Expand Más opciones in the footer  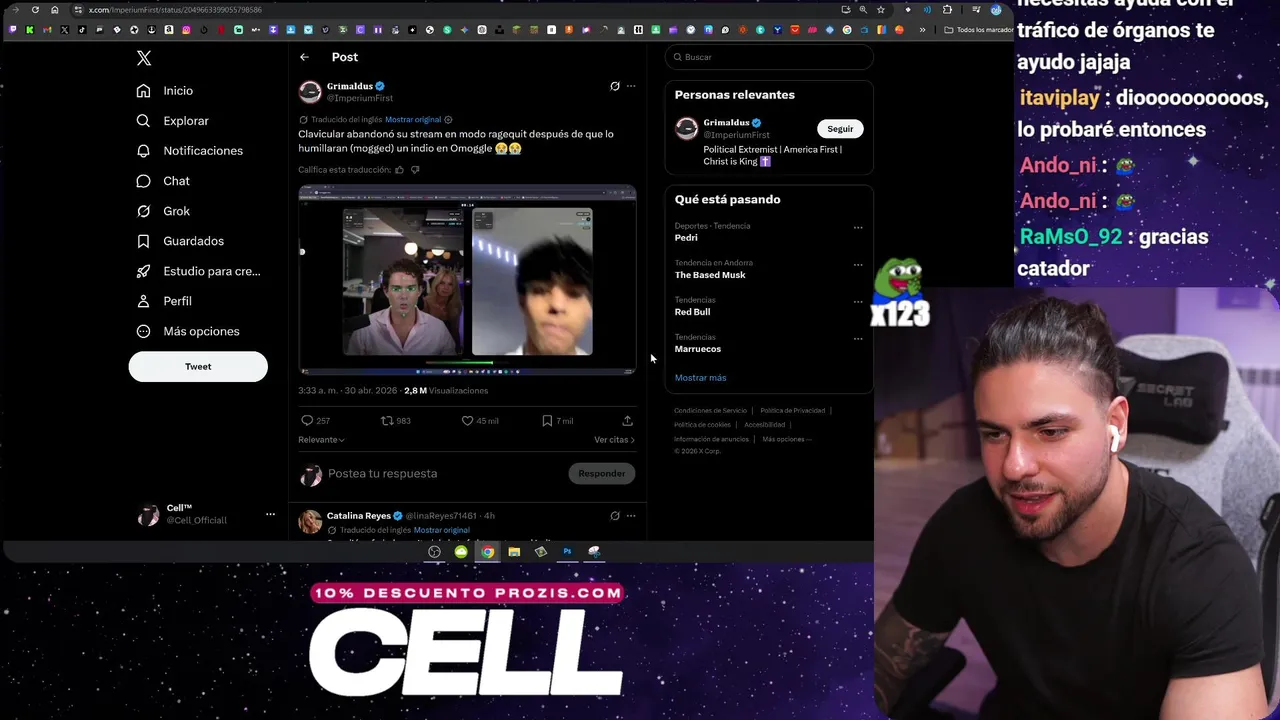tap(786, 439)
